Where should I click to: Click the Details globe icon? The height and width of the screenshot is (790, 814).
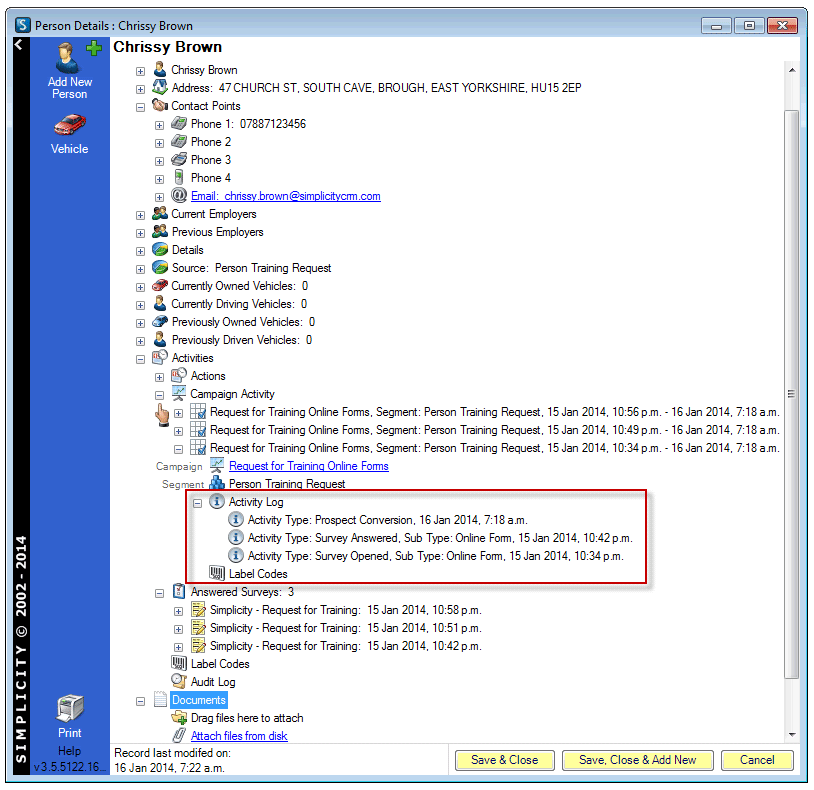[x=160, y=250]
